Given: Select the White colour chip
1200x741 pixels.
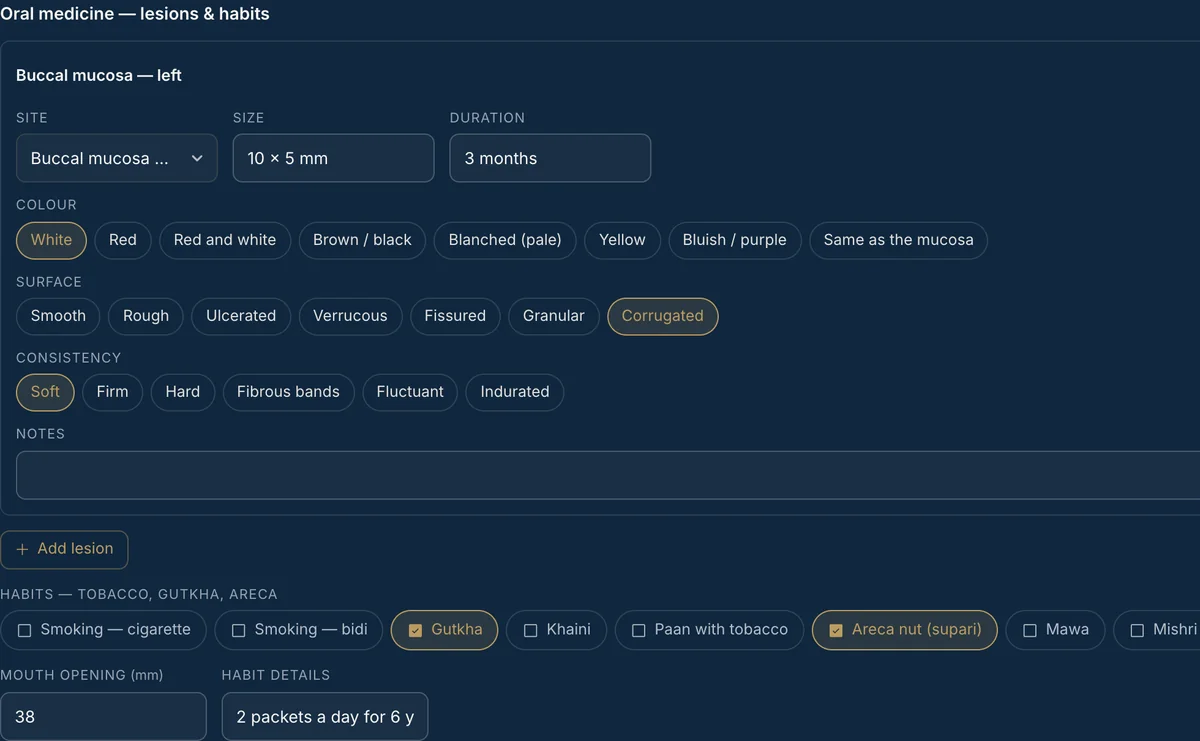Looking at the screenshot, I should coord(52,240).
